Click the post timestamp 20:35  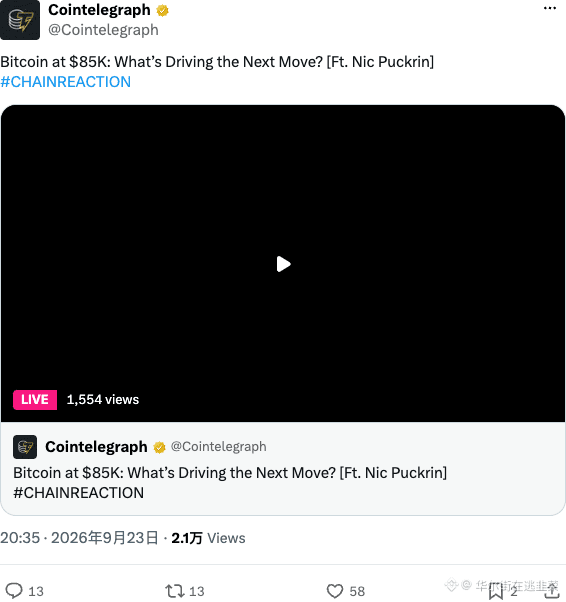20,538
